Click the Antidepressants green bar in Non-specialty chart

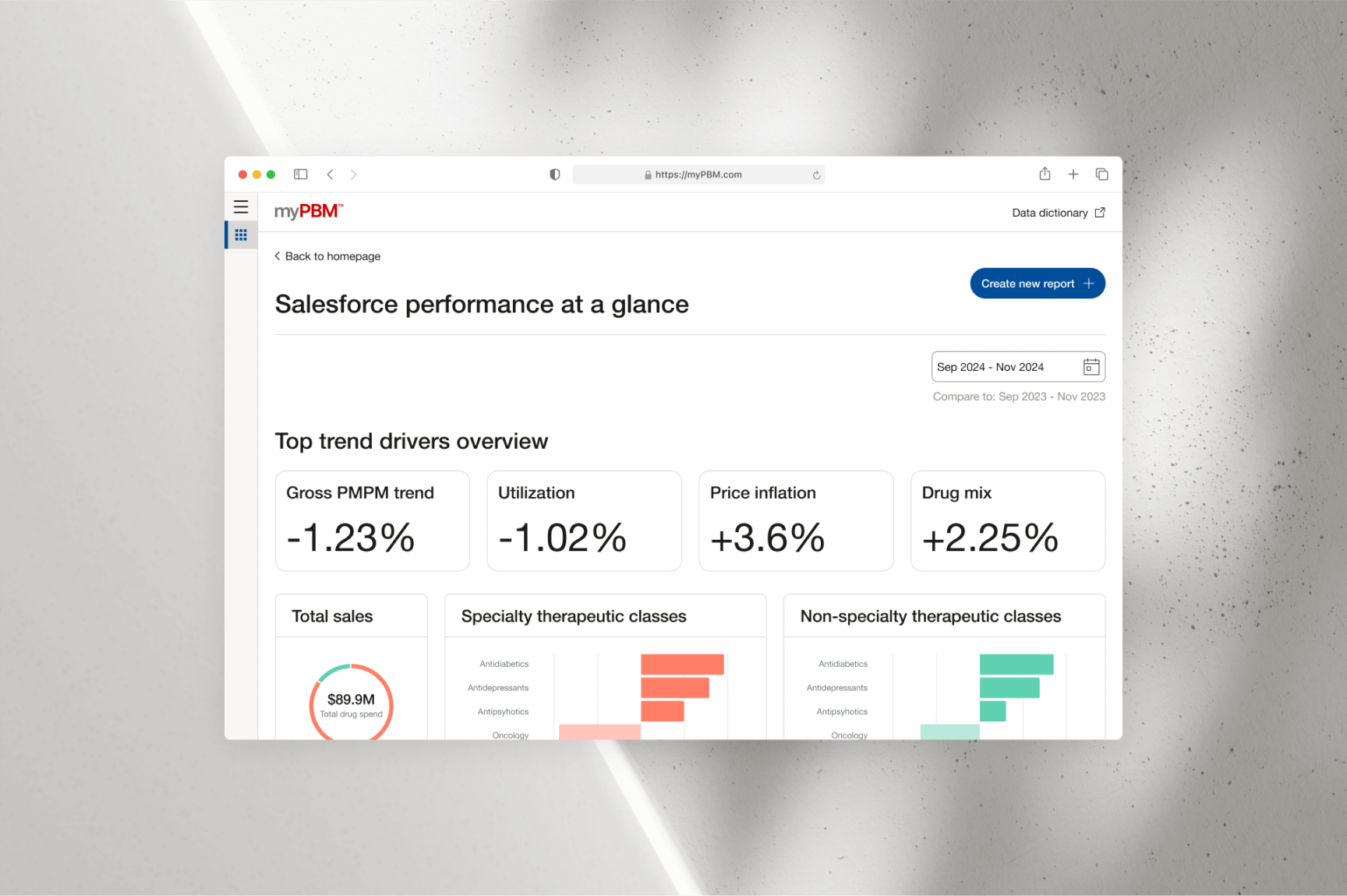coord(1009,688)
